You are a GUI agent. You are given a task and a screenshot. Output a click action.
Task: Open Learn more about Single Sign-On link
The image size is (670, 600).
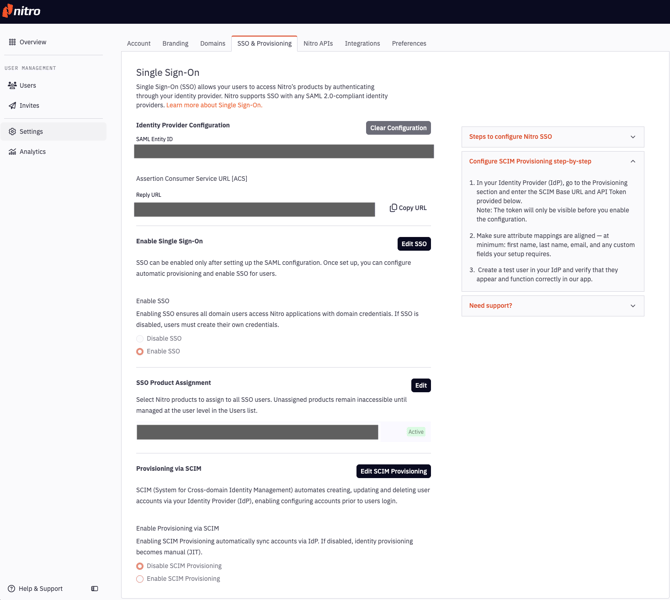click(x=214, y=105)
